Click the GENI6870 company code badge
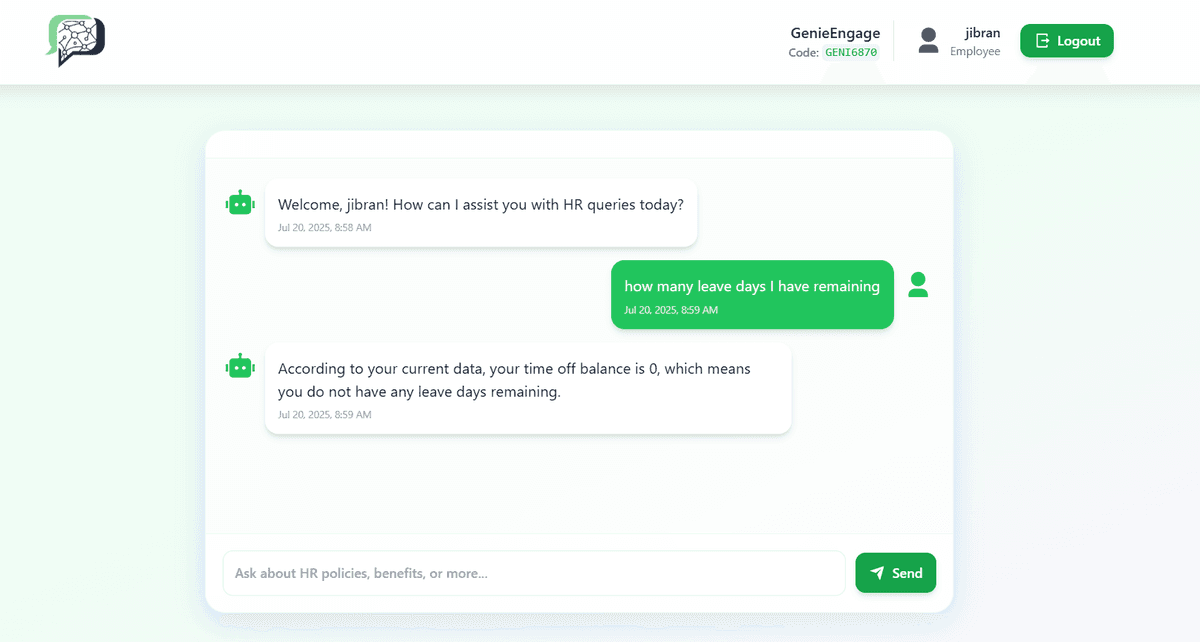 (x=851, y=53)
